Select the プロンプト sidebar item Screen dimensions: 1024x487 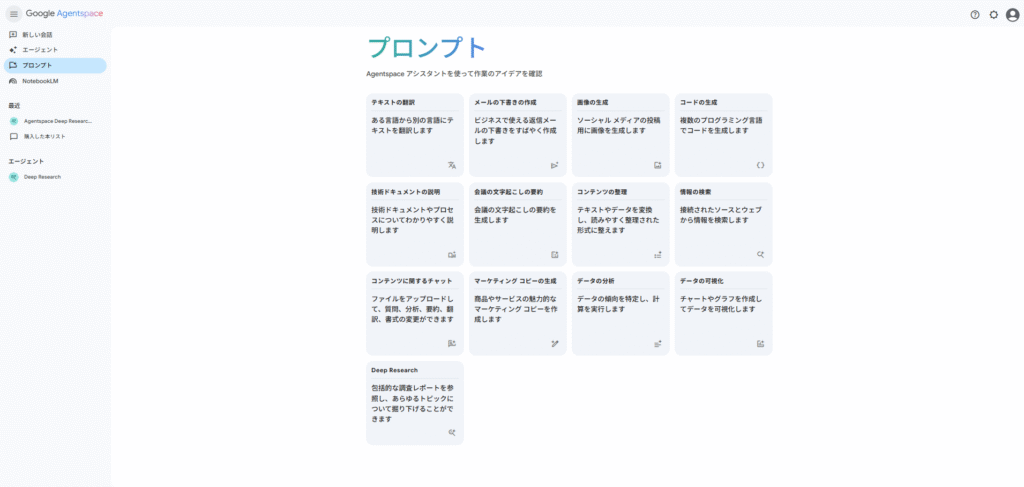[x=55, y=65]
